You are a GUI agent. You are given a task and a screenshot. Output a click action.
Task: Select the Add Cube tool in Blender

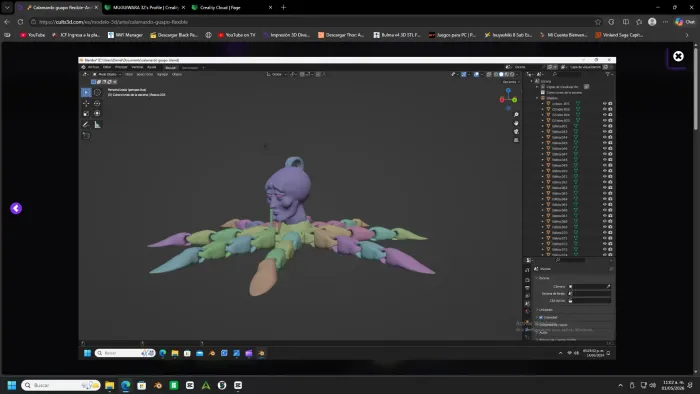(86, 136)
